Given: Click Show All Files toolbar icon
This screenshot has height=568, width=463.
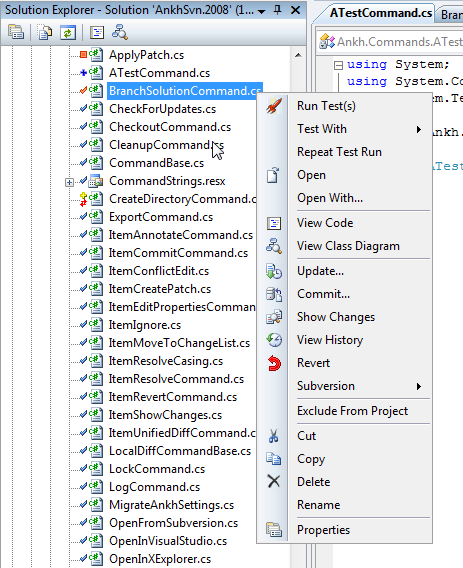Looking at the screenshot, I should (x=45, y=32).
